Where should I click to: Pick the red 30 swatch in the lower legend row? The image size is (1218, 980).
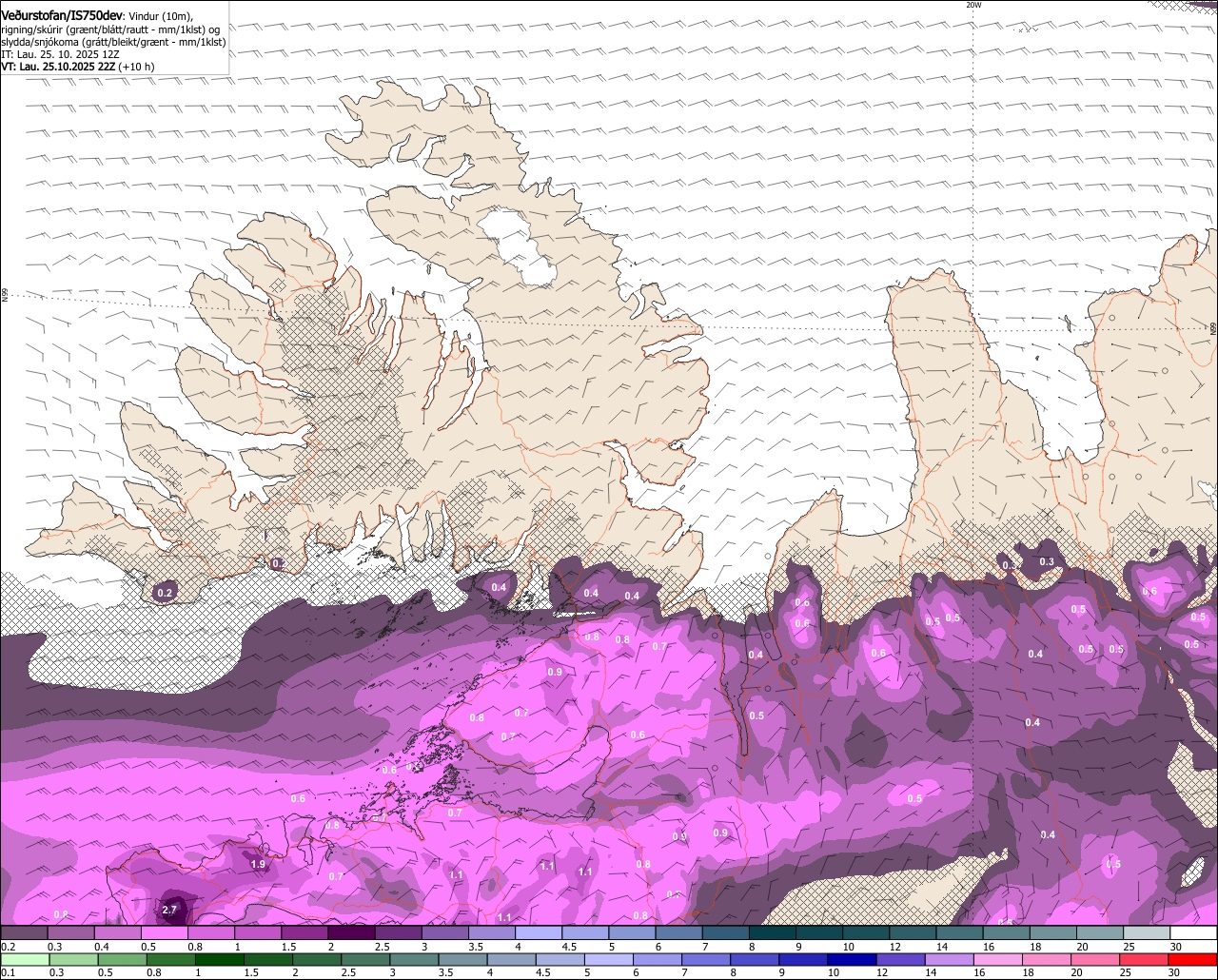pyautogui.click(x=1192, y=959)
